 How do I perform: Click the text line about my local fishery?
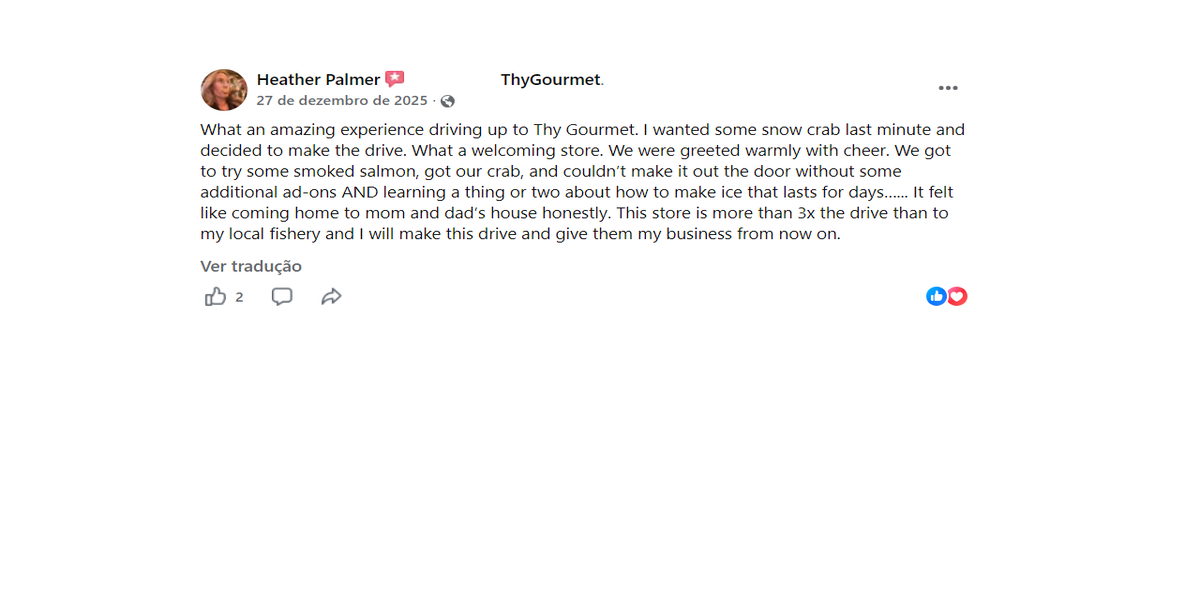click(x=520, y=235)
